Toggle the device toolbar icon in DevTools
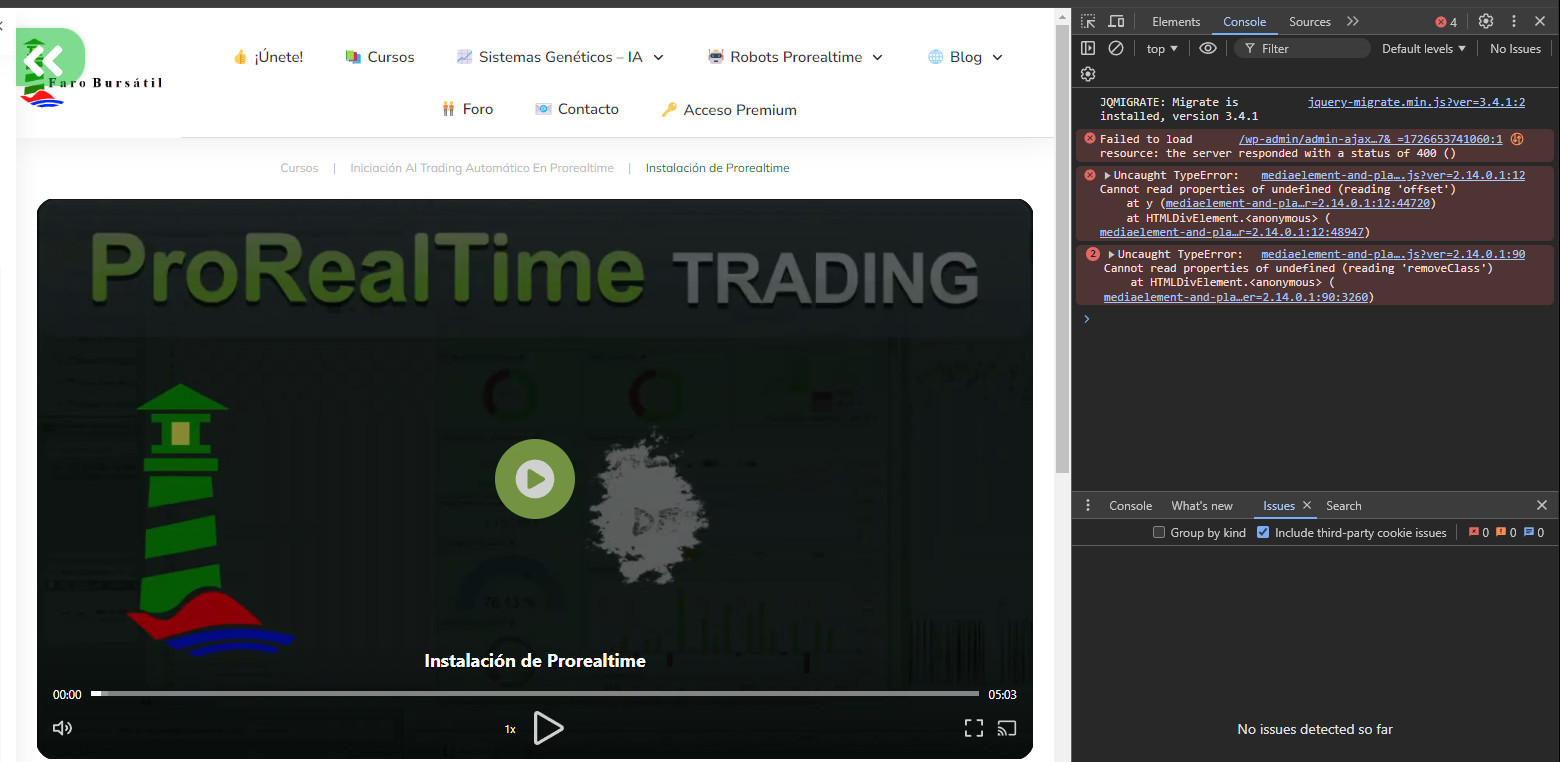Image resolution: width=1560 pixels, height=762 pixels. click(x=1116, y=21)
